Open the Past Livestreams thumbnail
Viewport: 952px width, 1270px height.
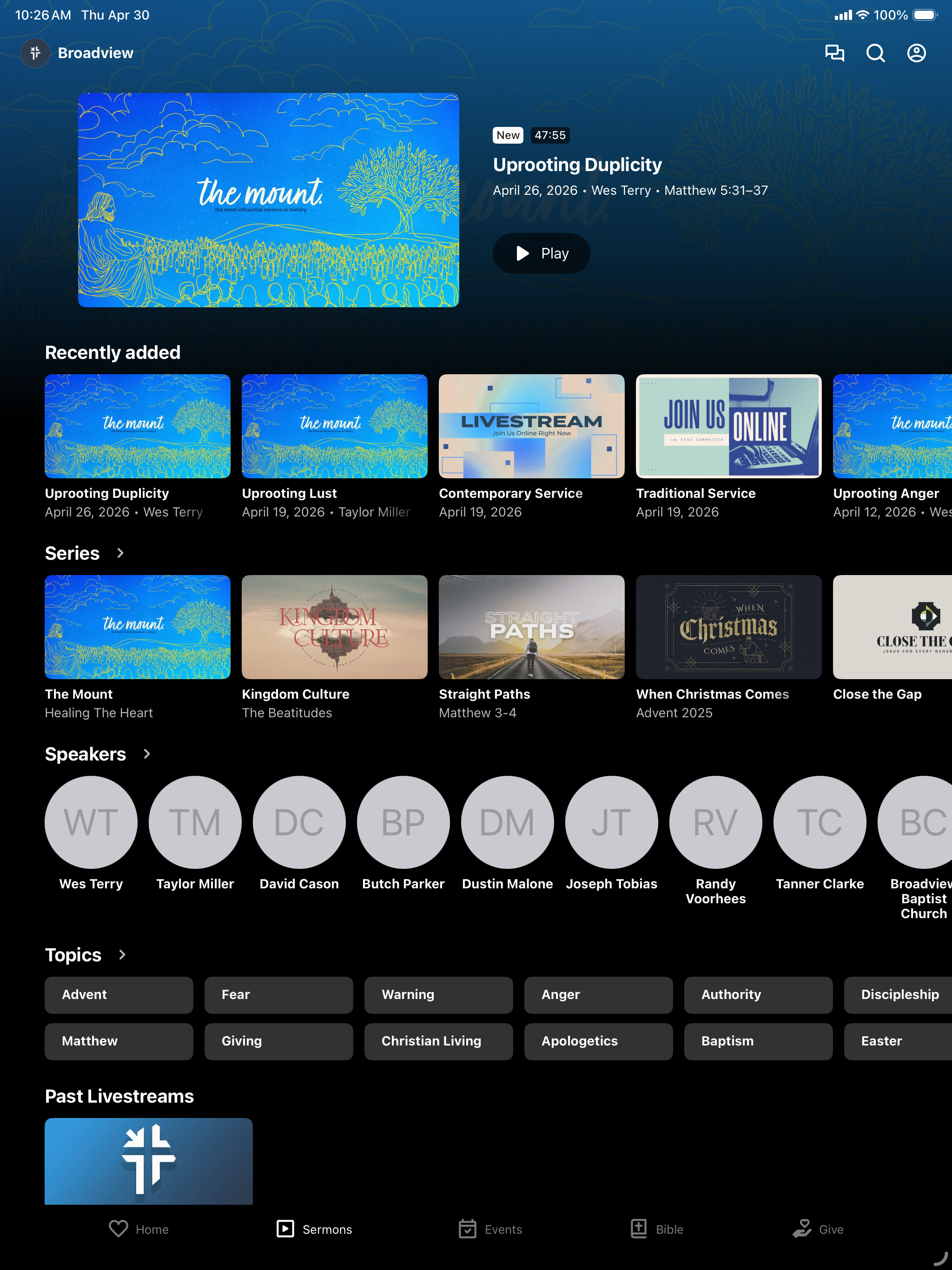[149, 1160]
